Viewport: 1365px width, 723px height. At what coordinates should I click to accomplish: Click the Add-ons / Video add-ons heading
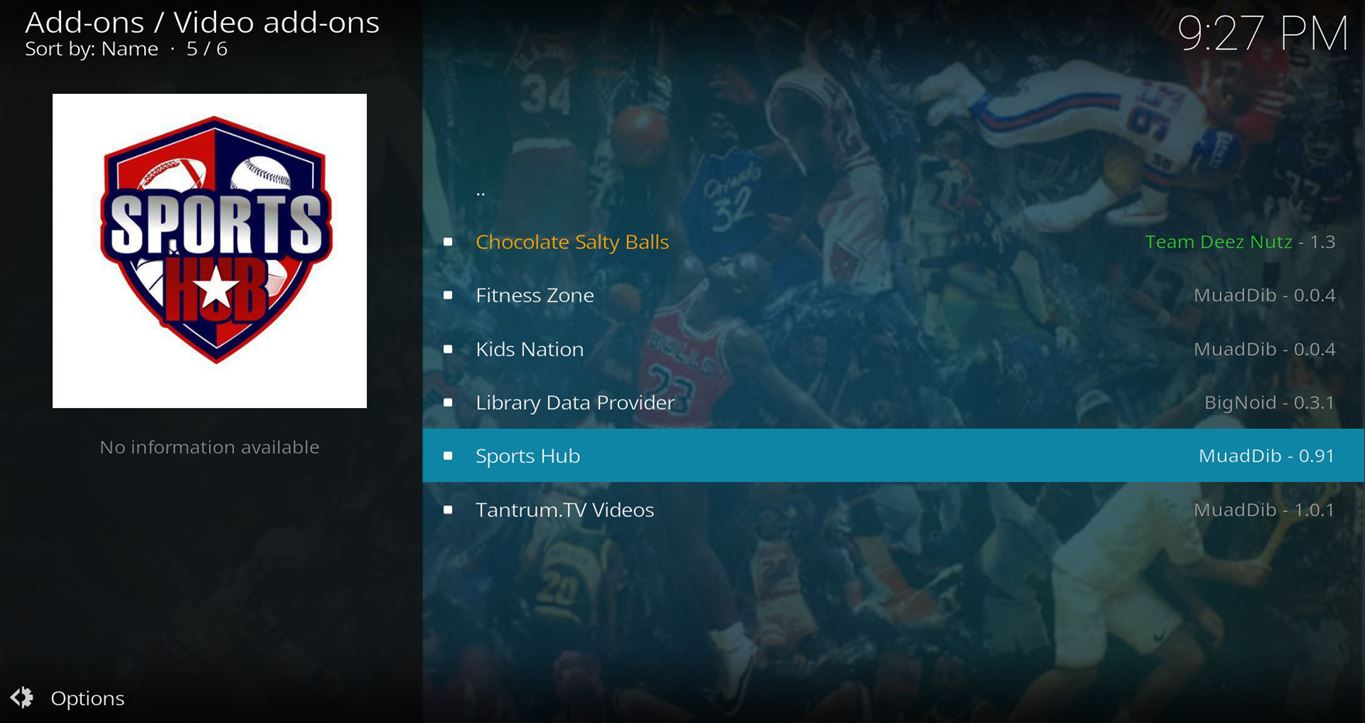click(x=202, y=21)
